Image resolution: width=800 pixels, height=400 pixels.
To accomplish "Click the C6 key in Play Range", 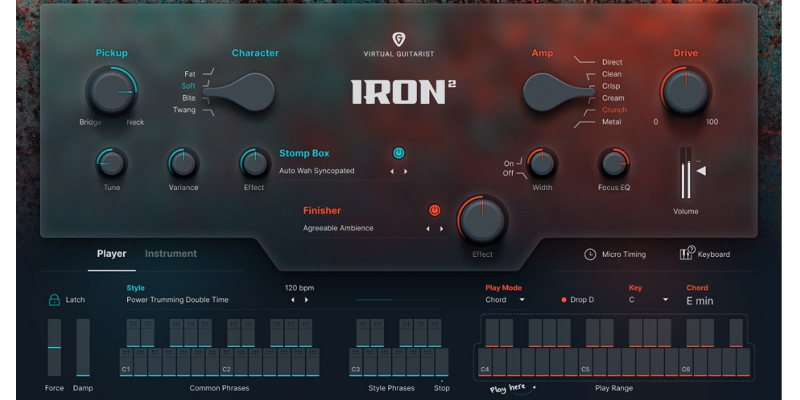I will click(686, 363).
